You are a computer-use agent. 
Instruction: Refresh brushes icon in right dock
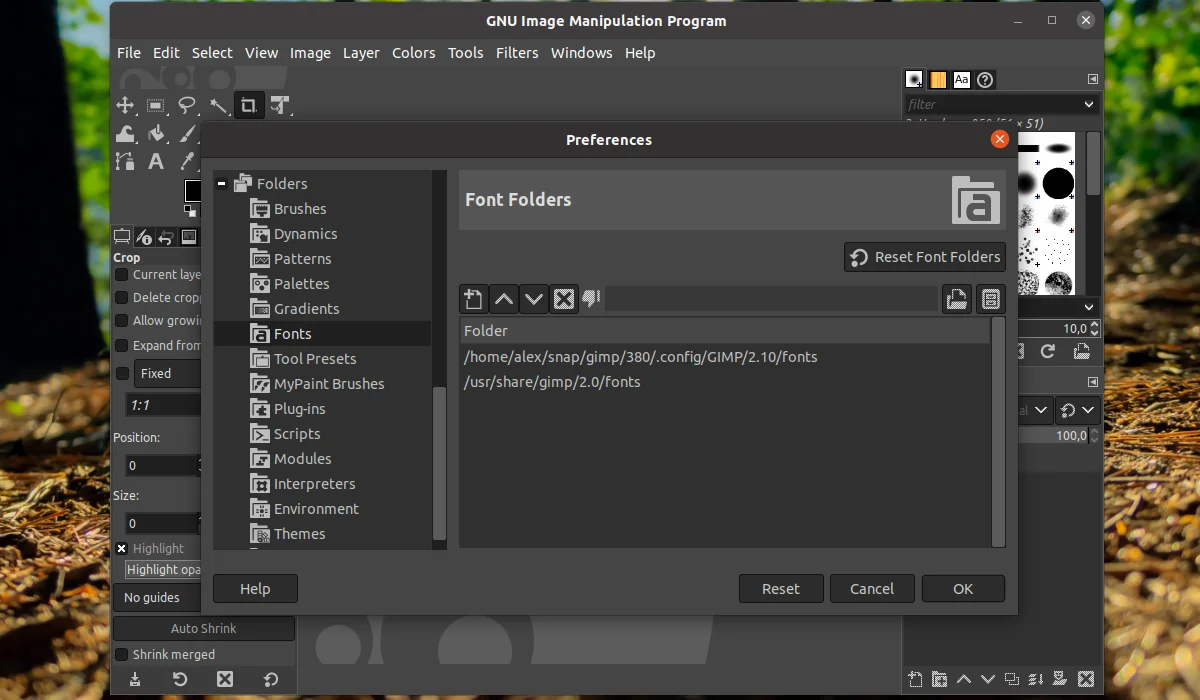(x=1047, y=351)
